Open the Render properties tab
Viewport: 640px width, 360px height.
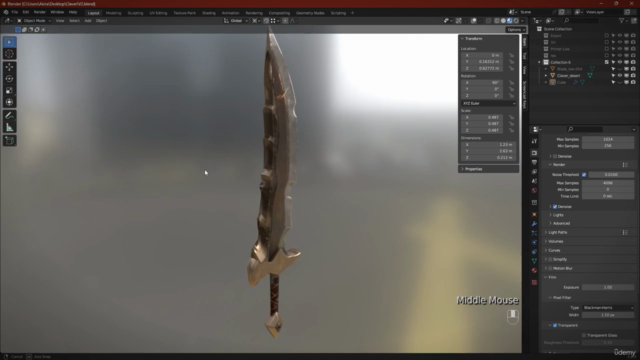pyautogui.click(x=534, y=153)
